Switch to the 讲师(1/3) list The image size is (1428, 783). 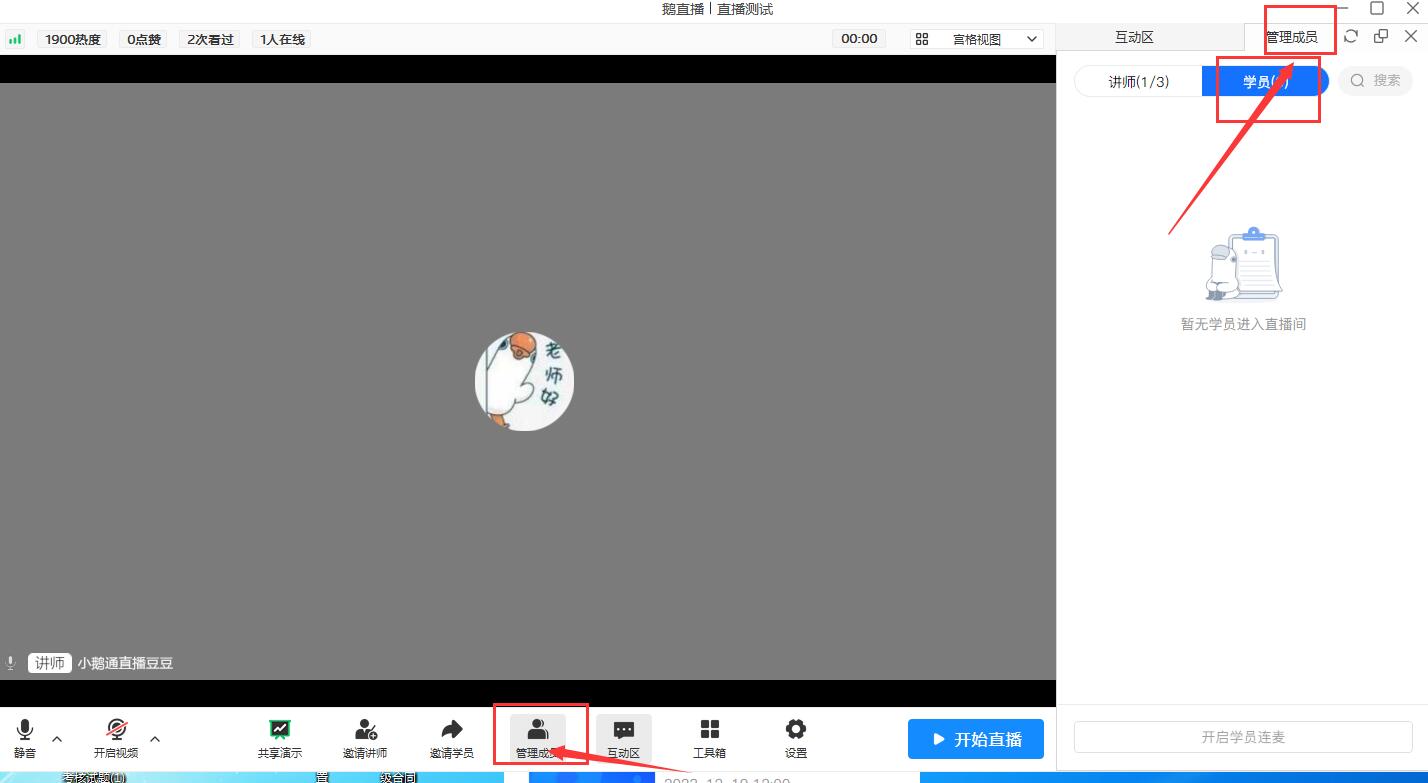coord(1138,82)
